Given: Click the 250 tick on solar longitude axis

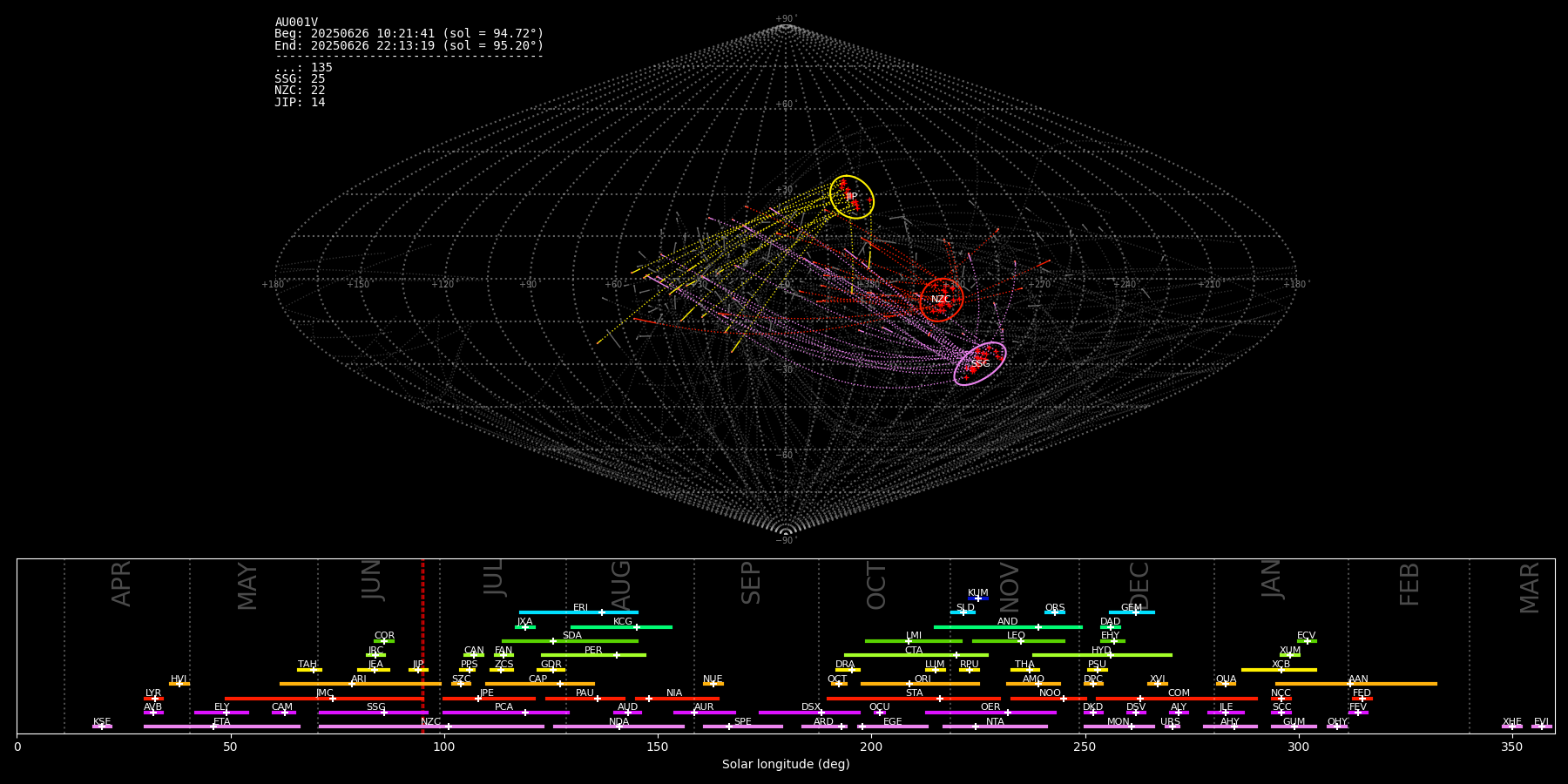Looking at the screenshot, I should tap(1085, 747).
